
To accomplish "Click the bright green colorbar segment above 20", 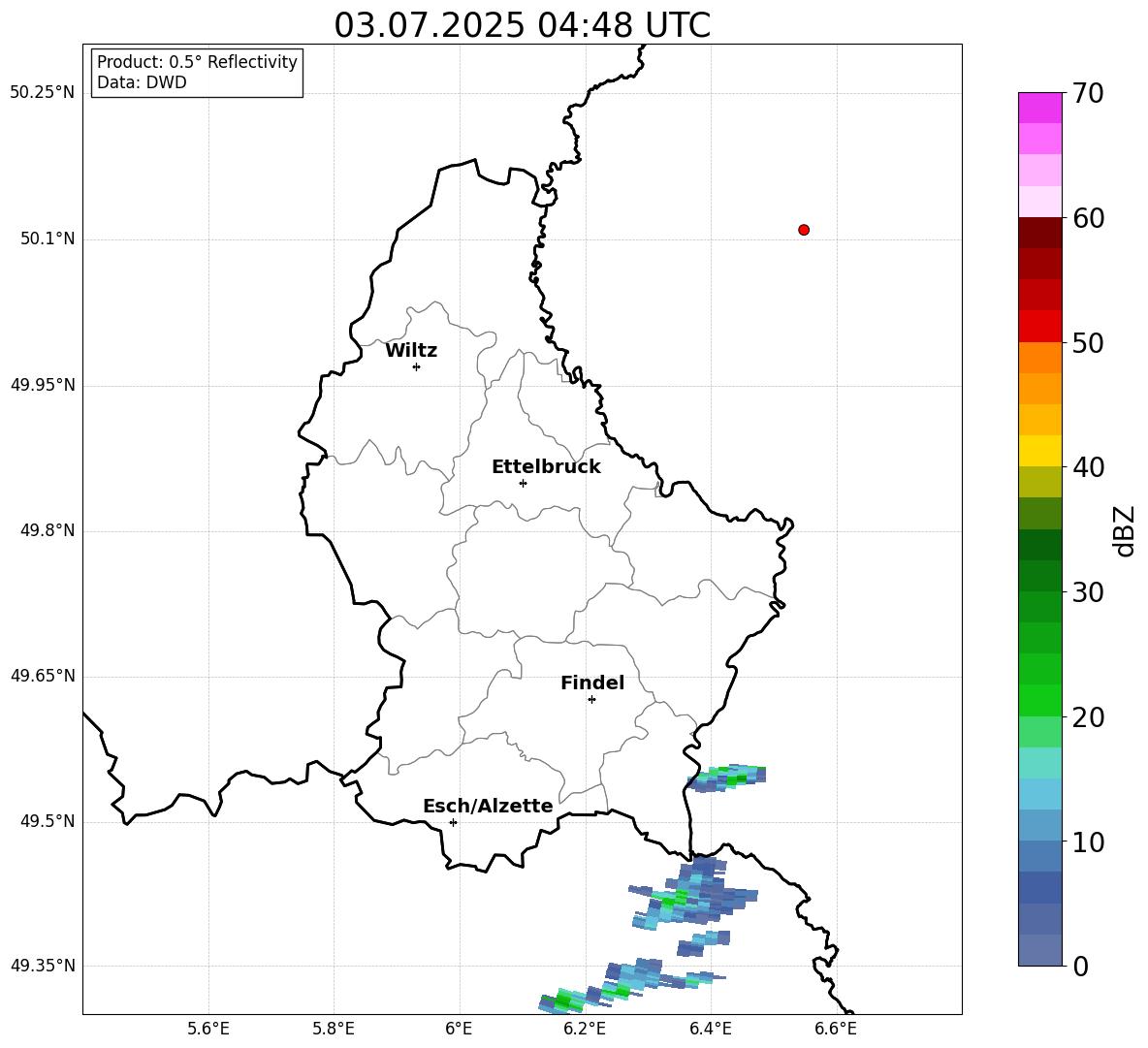I will [1039, 700].
